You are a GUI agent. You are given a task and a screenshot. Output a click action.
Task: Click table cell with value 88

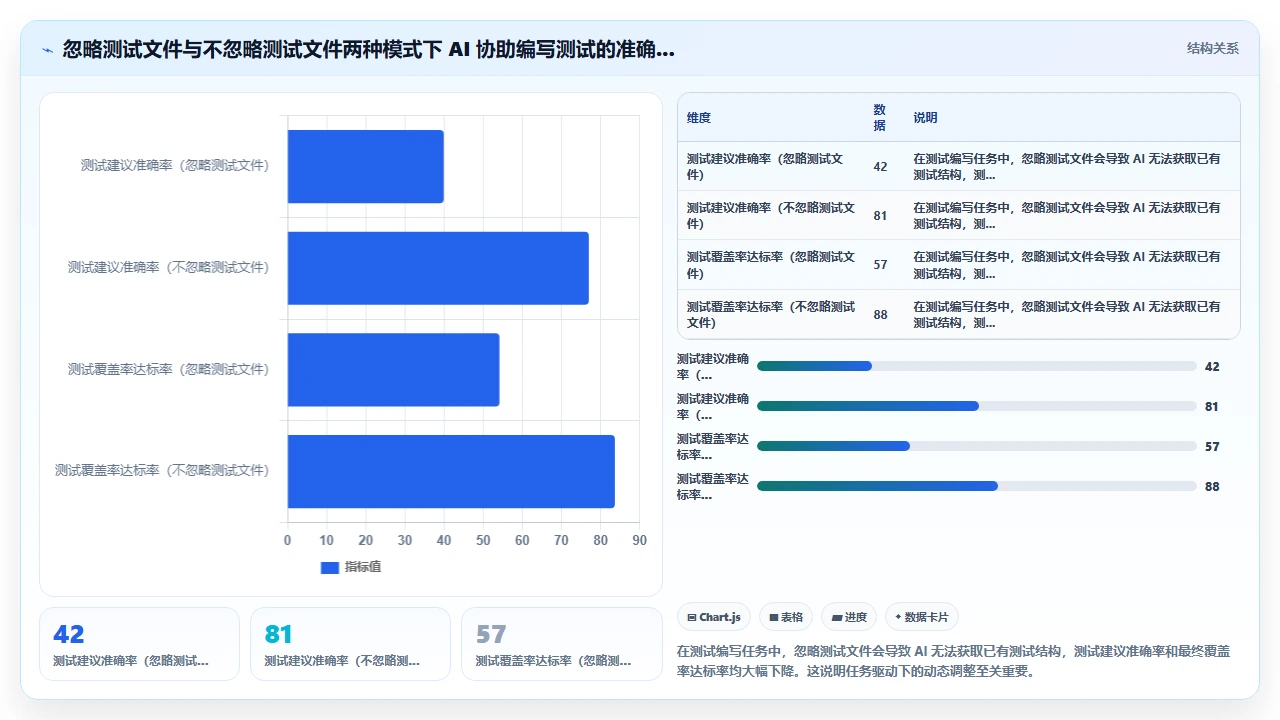click(880, 315)
